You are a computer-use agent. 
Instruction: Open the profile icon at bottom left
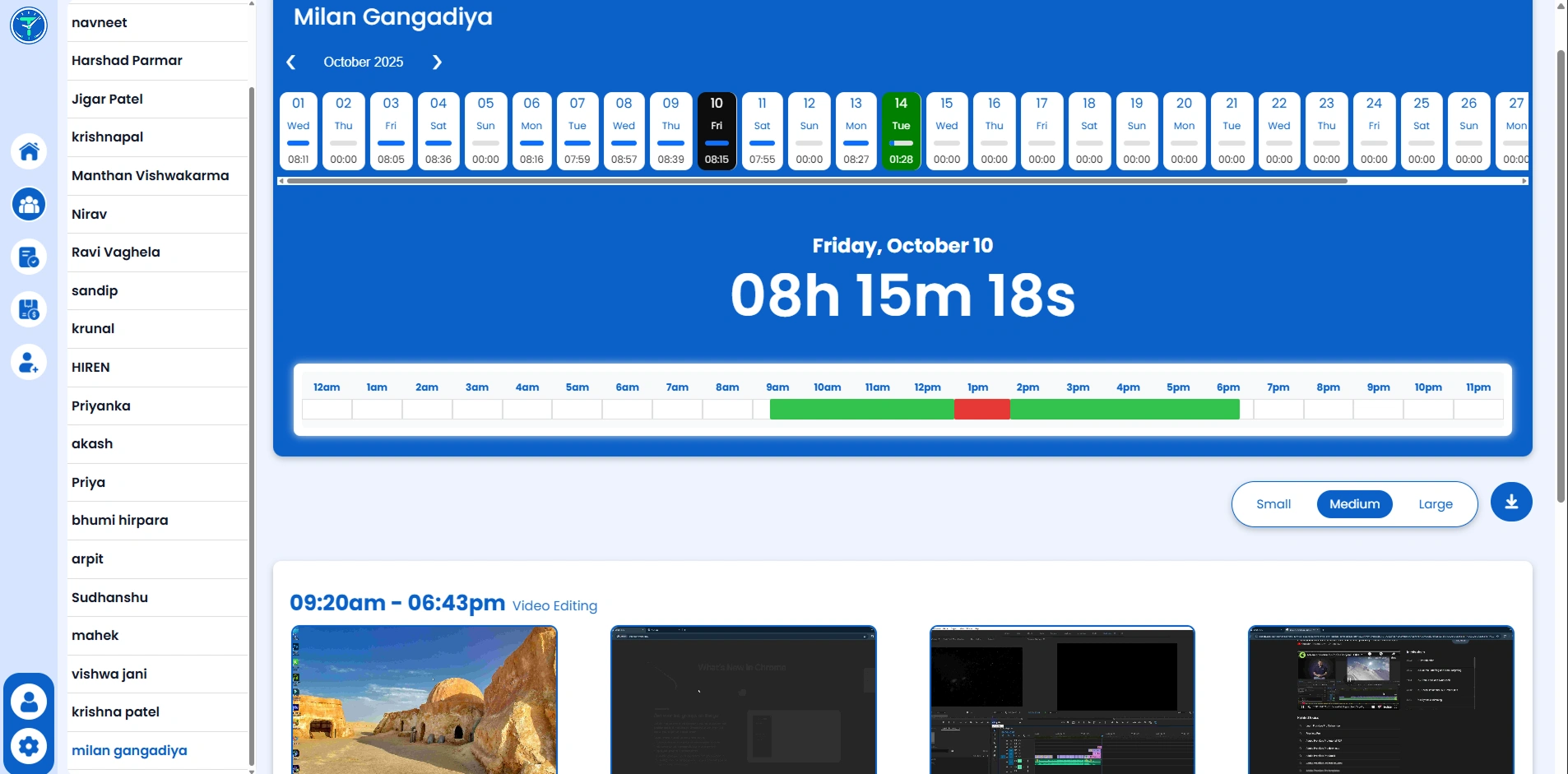click(x=29, y=700)
